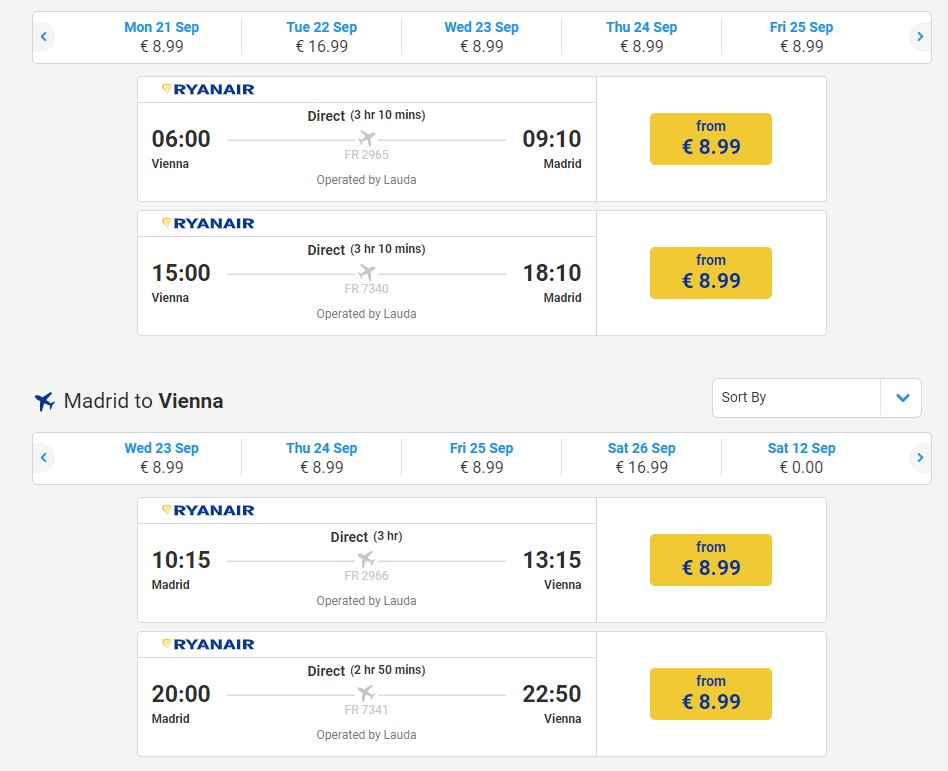
Task: Click the right arrow on the Madrid to Vienna dates
Action: (920, 458)
